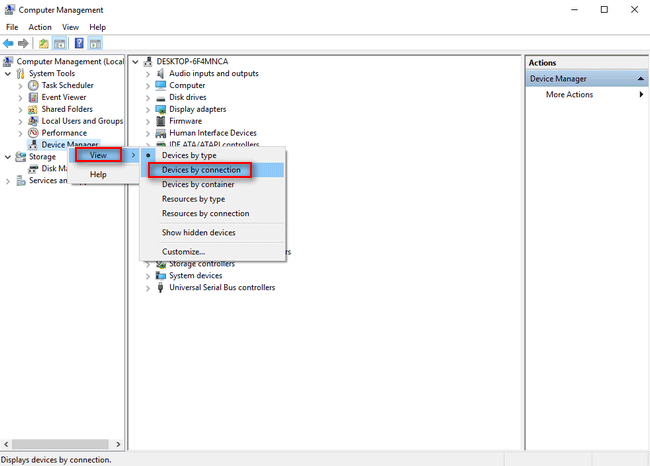Select the Devices by type radio option
This screenshot has width=650, height=466.
213,155
